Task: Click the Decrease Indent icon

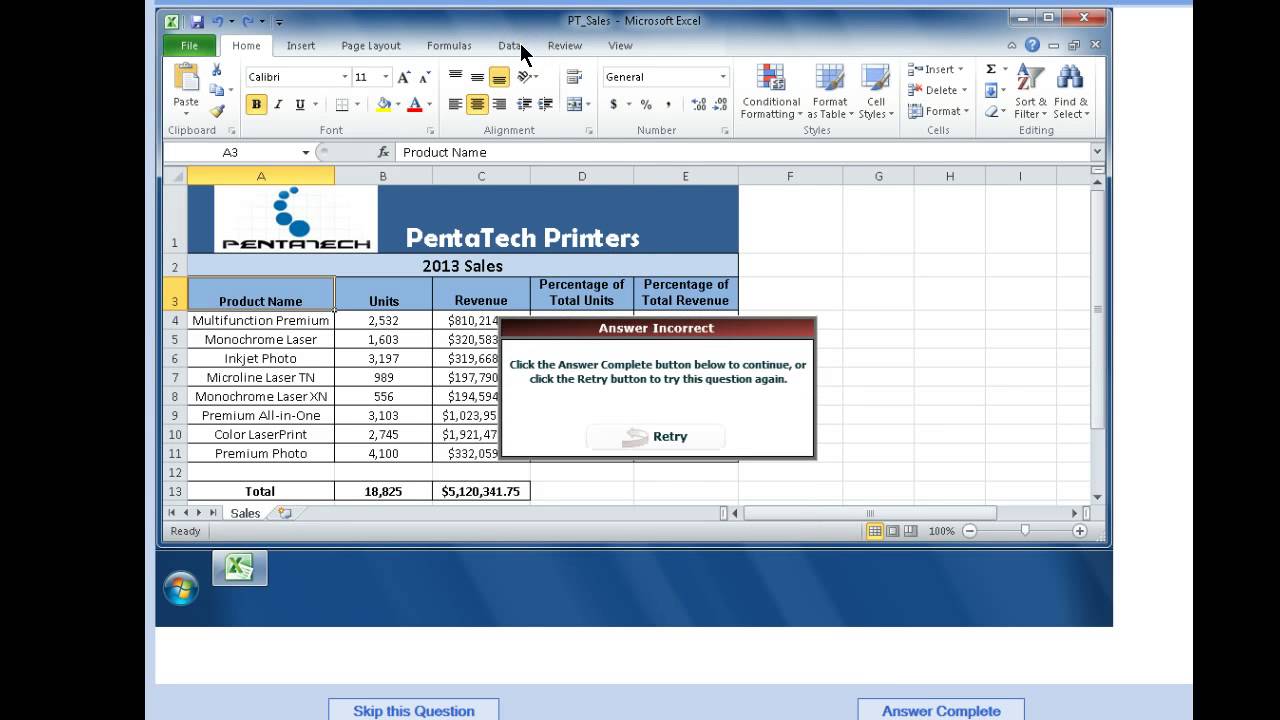Action: [x=524, y=104]
